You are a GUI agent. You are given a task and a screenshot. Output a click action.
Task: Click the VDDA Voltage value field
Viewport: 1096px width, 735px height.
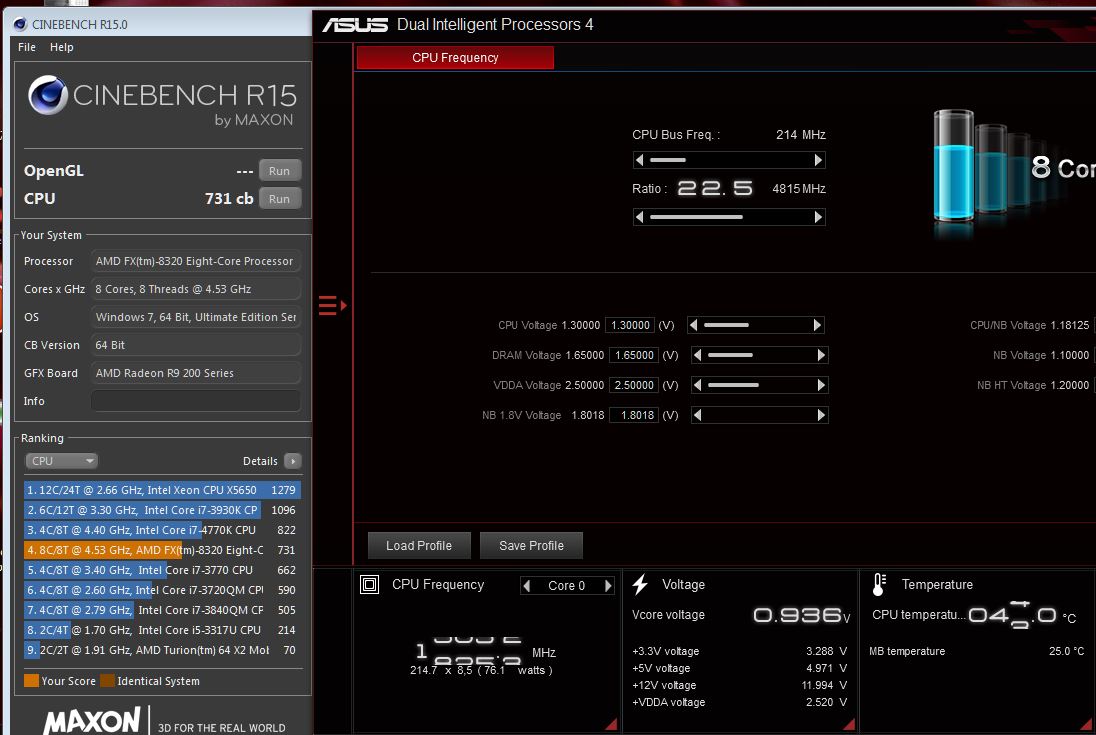pyautogui.click(x=634, y=385)
